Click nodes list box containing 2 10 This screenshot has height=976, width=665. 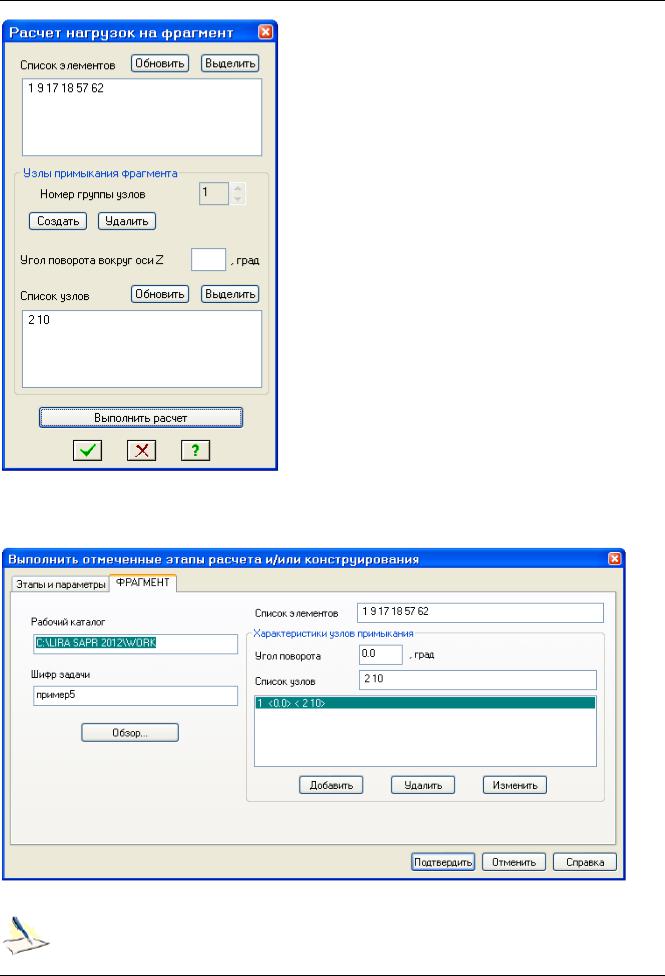142,349
